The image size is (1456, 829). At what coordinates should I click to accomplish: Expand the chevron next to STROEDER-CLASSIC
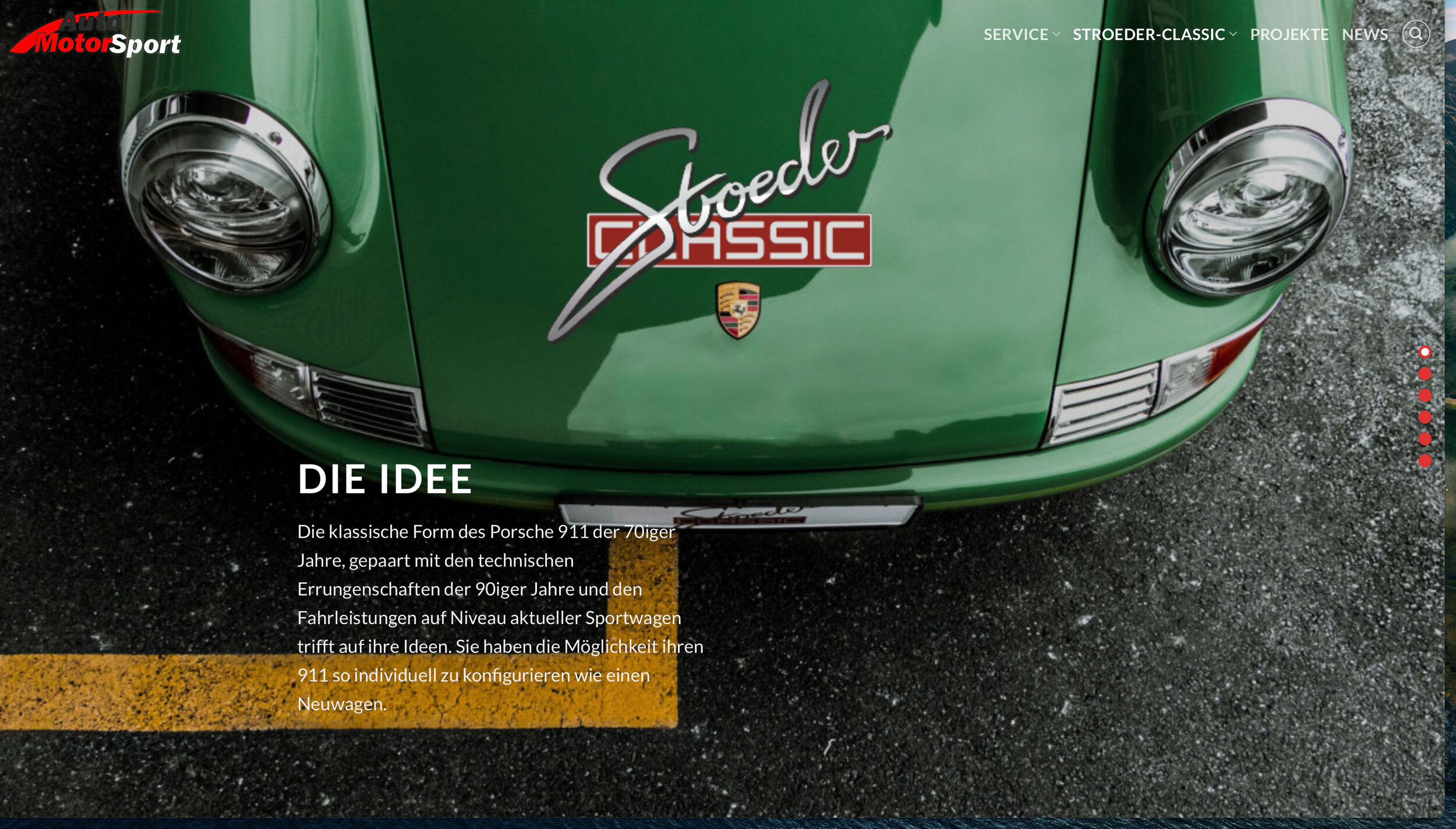1233,34
